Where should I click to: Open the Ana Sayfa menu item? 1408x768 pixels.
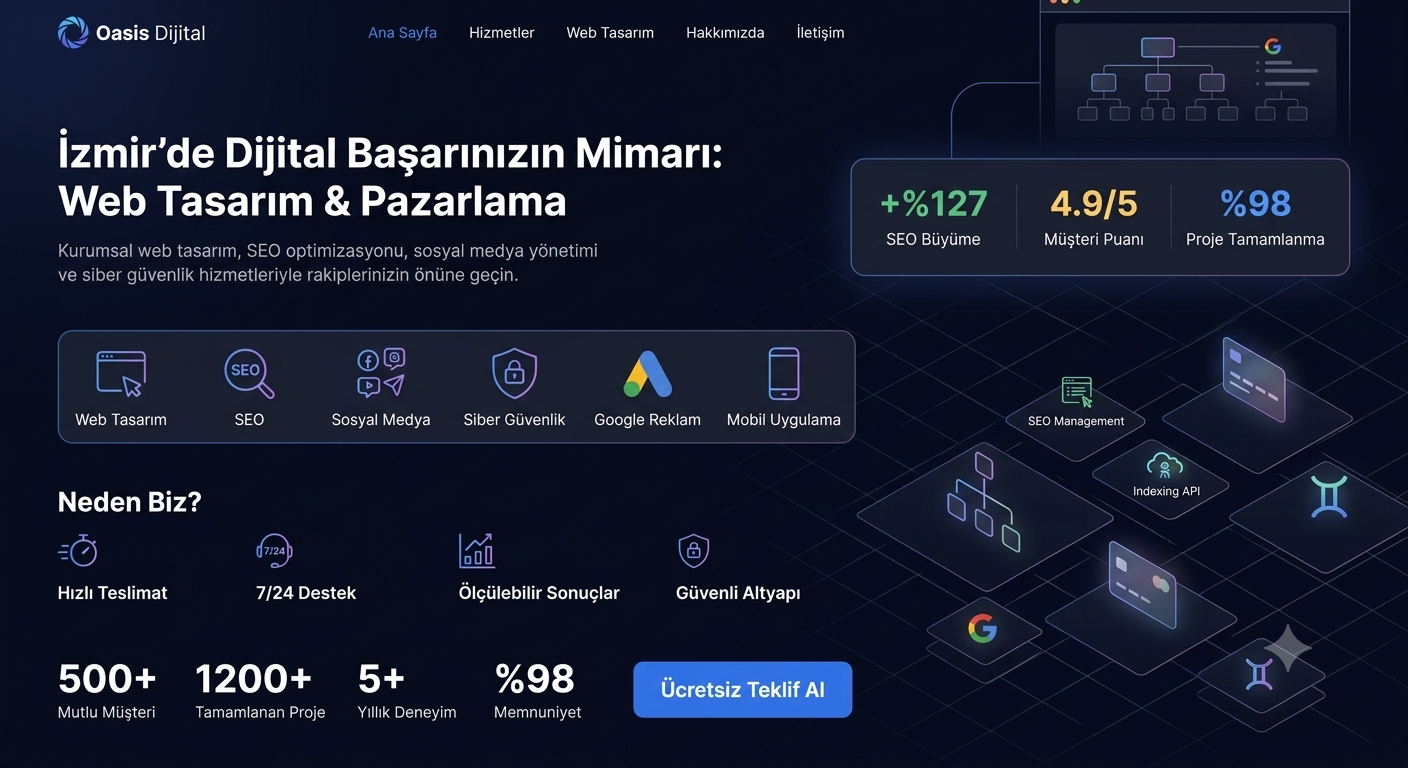(x=402, y=33)
